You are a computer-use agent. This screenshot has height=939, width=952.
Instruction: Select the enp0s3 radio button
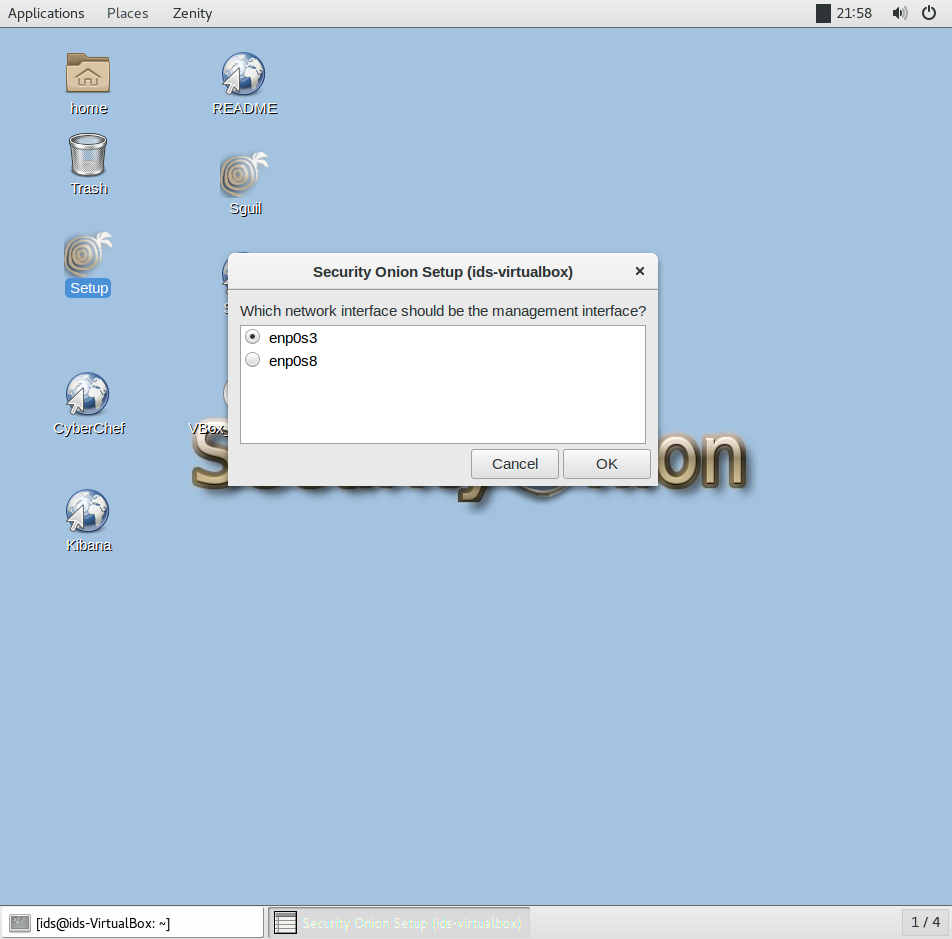[x=253, y=337]
